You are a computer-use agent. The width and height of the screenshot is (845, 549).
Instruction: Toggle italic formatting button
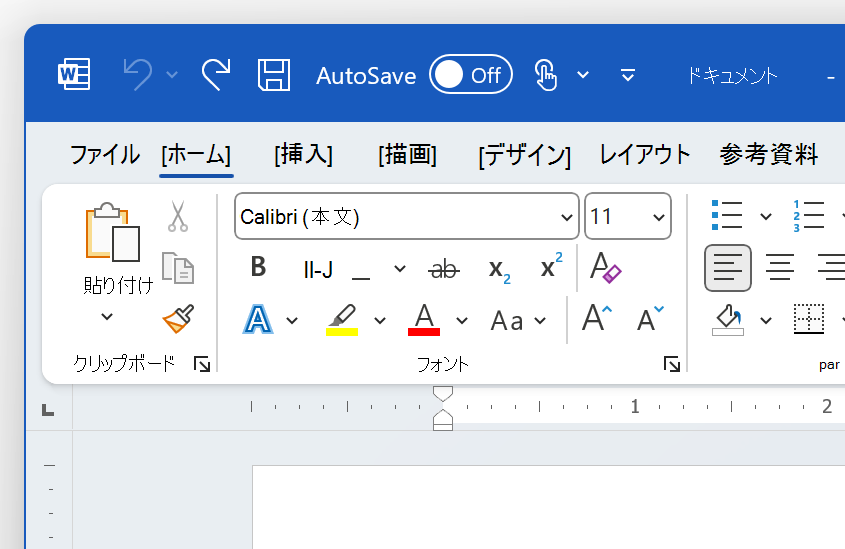click(318, 269)
